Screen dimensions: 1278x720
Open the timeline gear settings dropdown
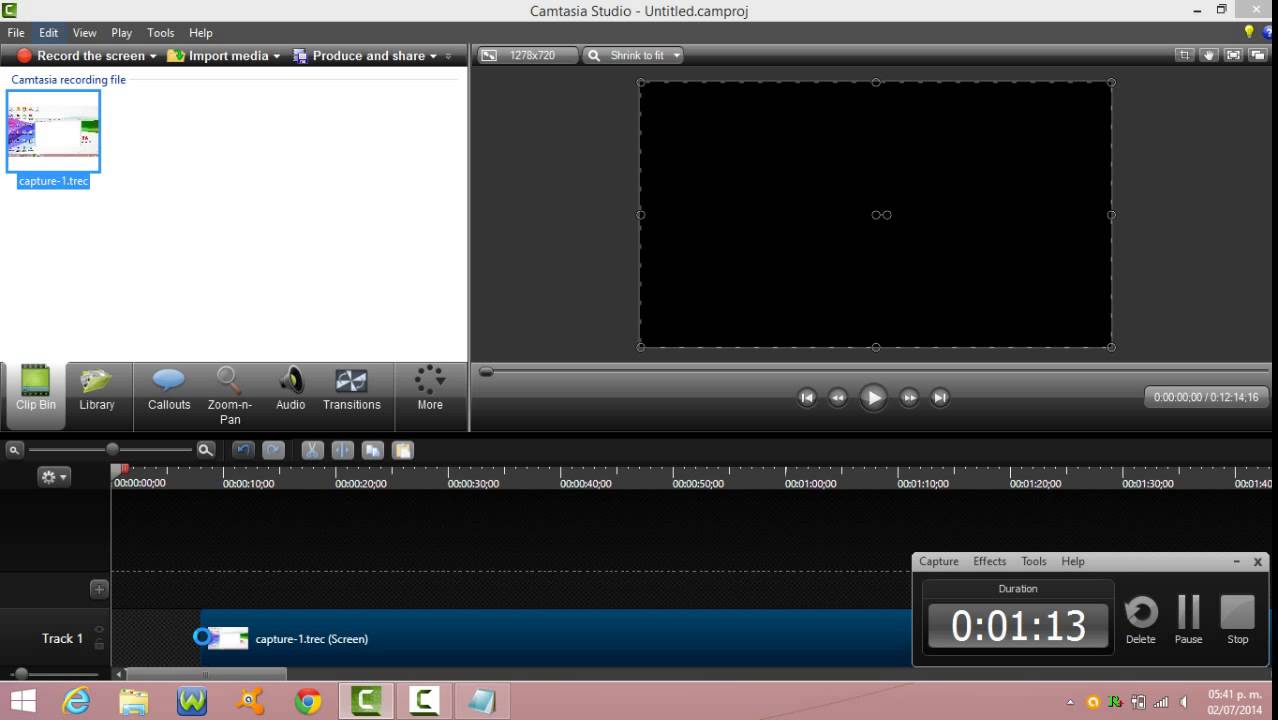53,477
